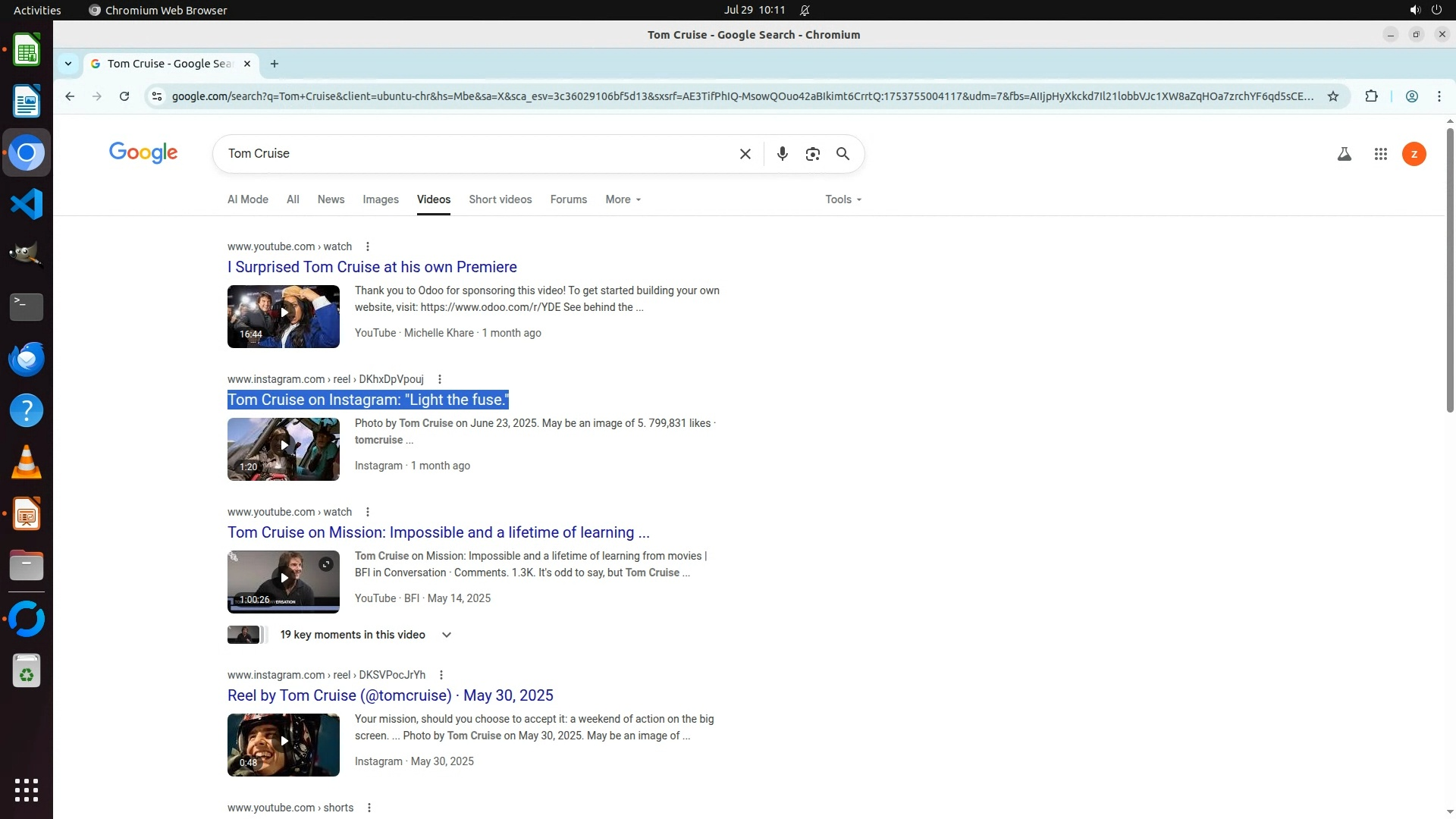Clear the search box with X icon
Screen dimensions: 1456x819
(745, 154)
